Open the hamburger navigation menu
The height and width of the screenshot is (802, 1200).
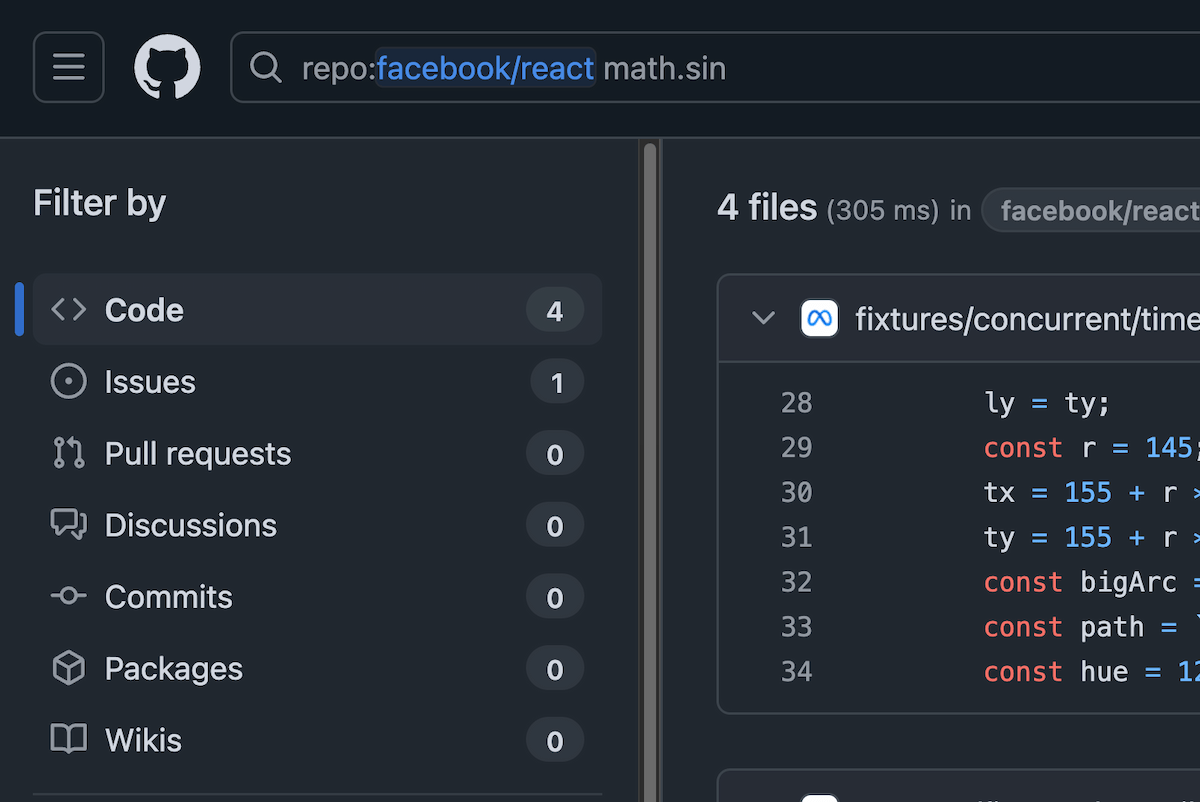(x=68, y=67)
